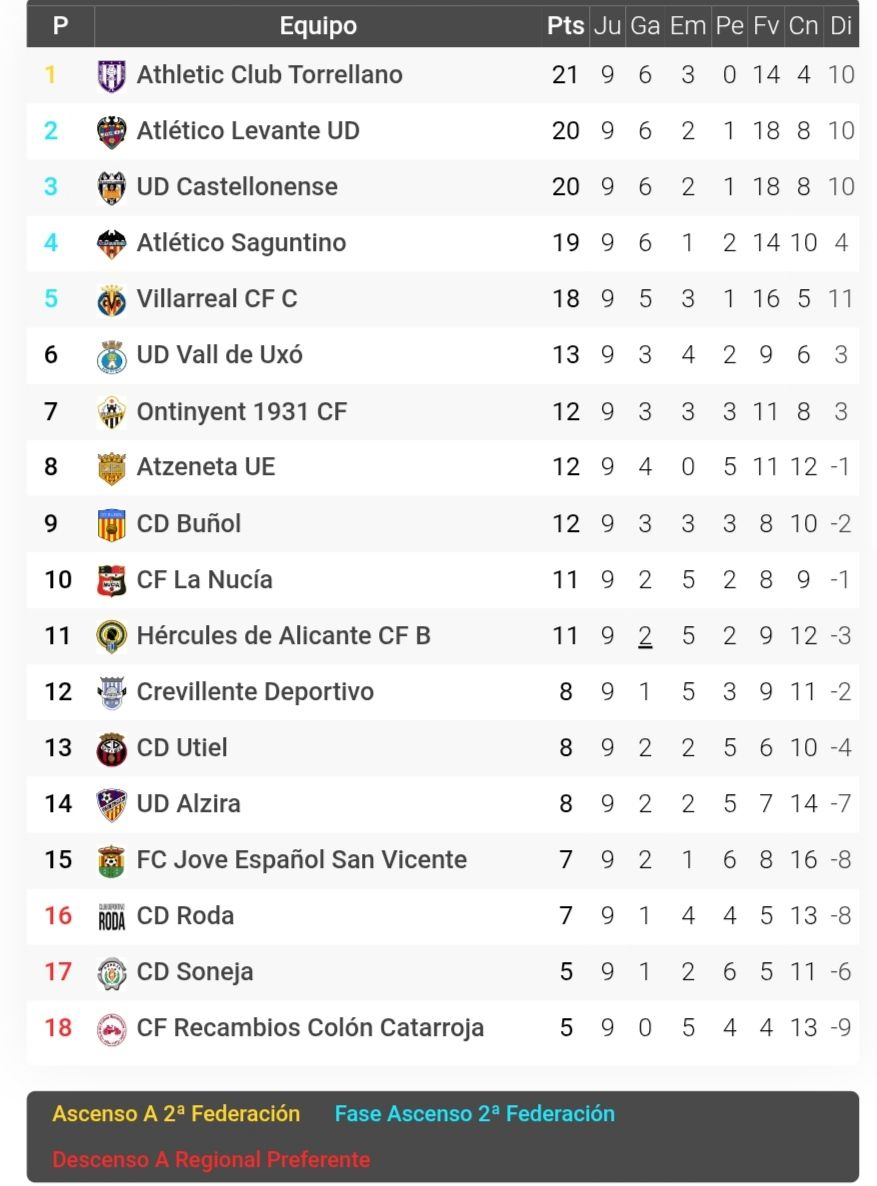Sort table by the Pts column header

[x=565, y=26]
